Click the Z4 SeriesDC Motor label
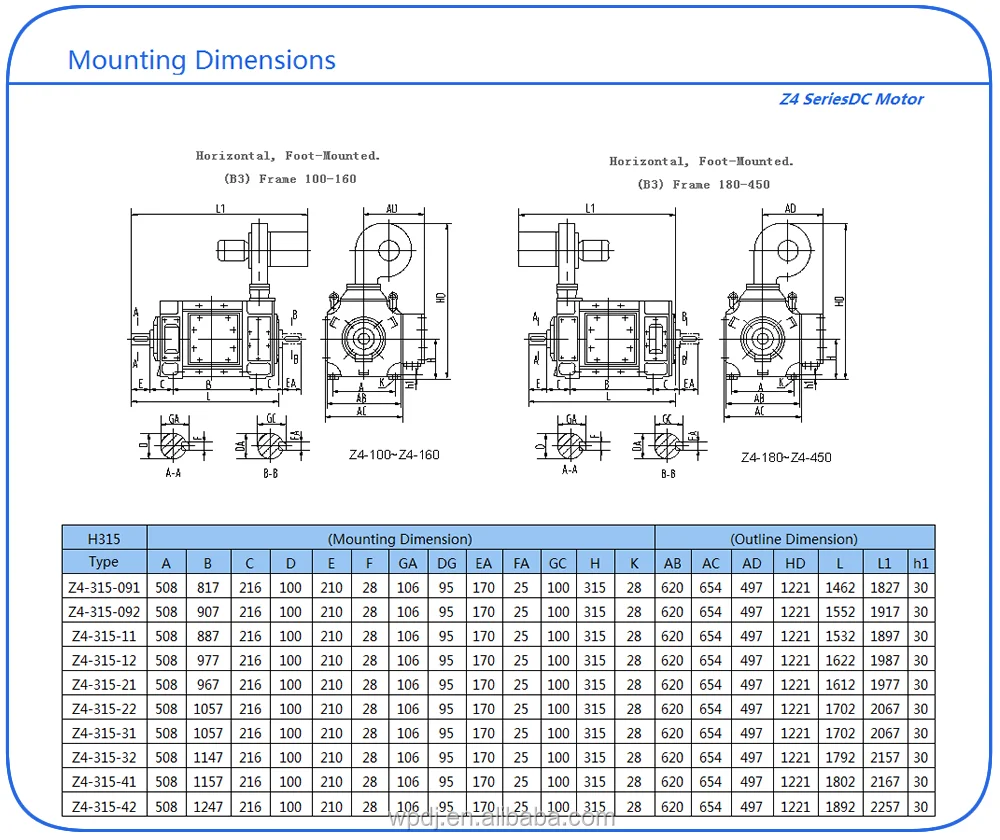Image resolution: width=1000 pixels, height=840 pixels. click(x=851, y=99)
